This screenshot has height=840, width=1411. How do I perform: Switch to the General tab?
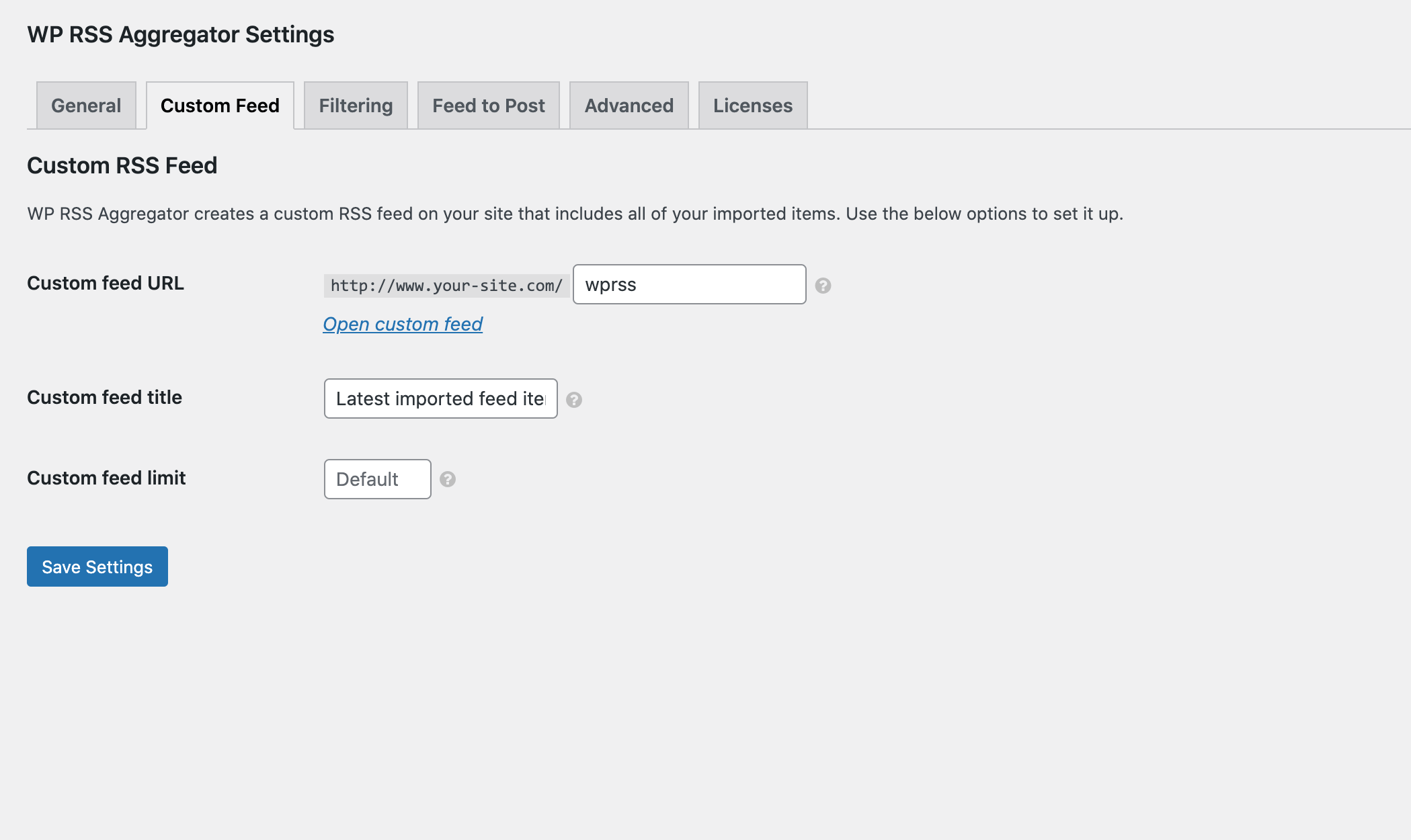click(86, 106)
